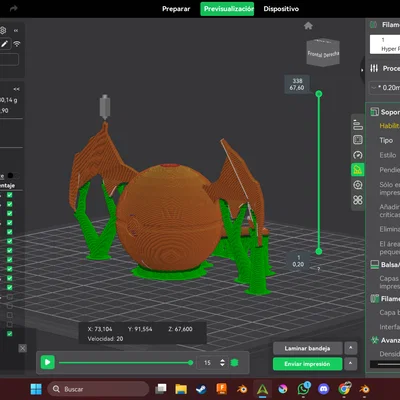Image resolution: width=400 pixels, height=400 pixels.
Task: Select the Hyper filament slot 1 box
Action: (x=385, y=44)
